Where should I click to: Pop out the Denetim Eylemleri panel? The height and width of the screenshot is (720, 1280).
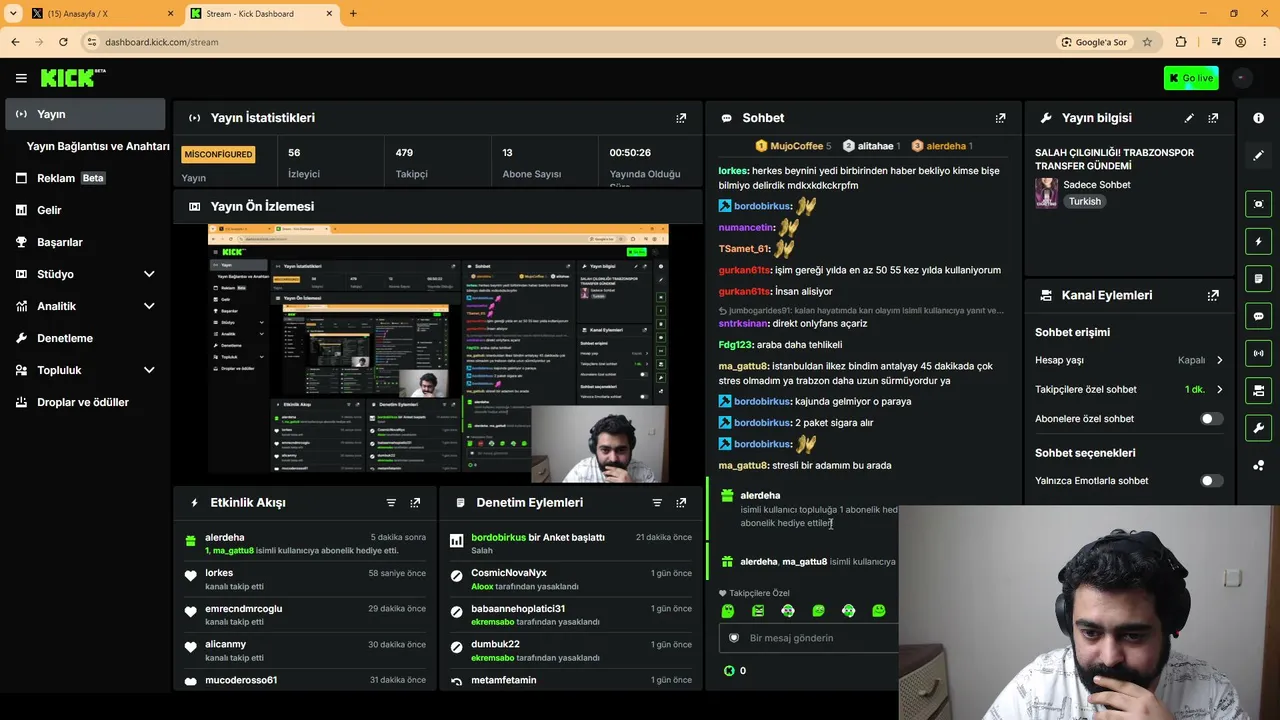(x=681, y=503)
